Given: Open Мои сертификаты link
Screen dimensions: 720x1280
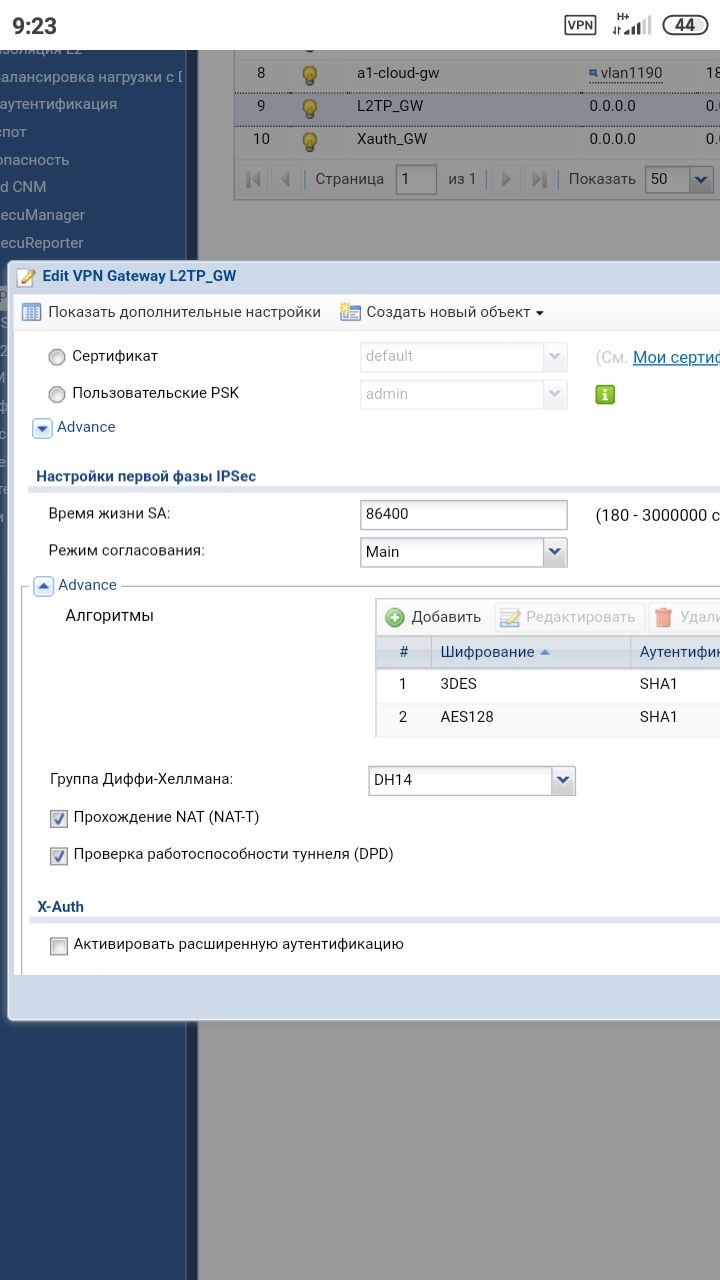Looking at the screenshot, I should pyautogui.click(x=676, y=357).
